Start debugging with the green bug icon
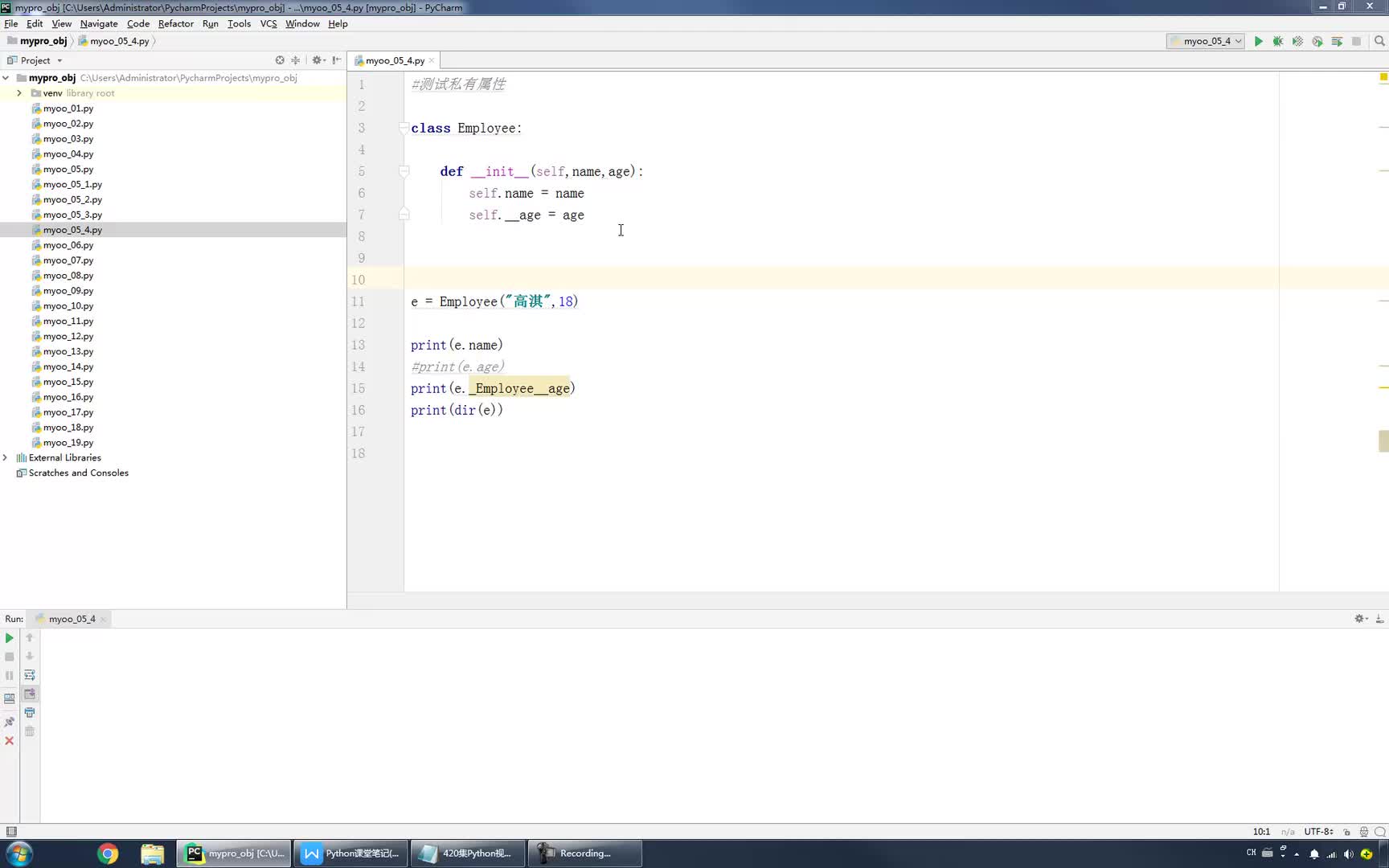The height and width of the screenshot is (868, 1389). tap(1278, 41)
